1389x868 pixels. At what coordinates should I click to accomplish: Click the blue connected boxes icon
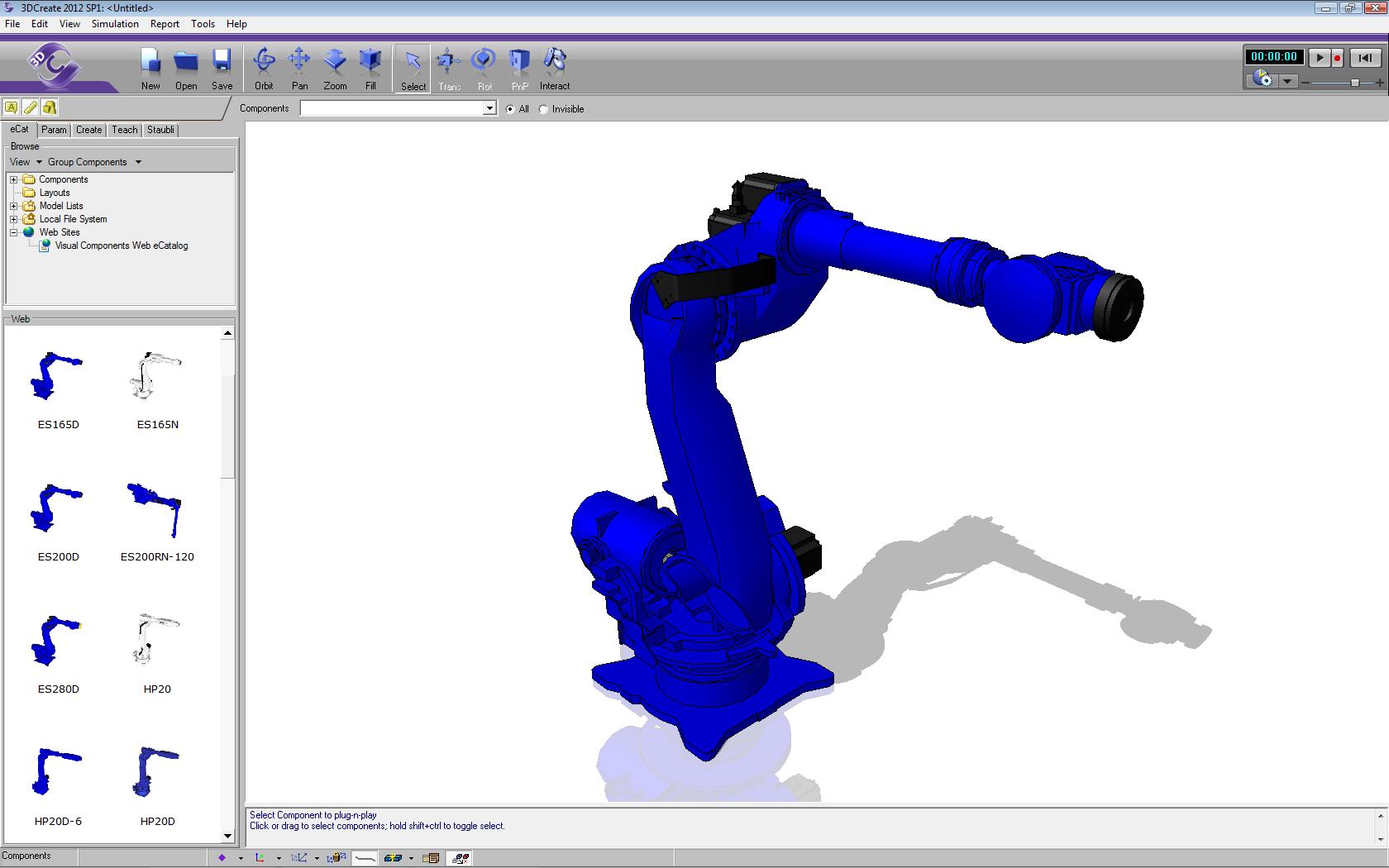tap(394, 858)
